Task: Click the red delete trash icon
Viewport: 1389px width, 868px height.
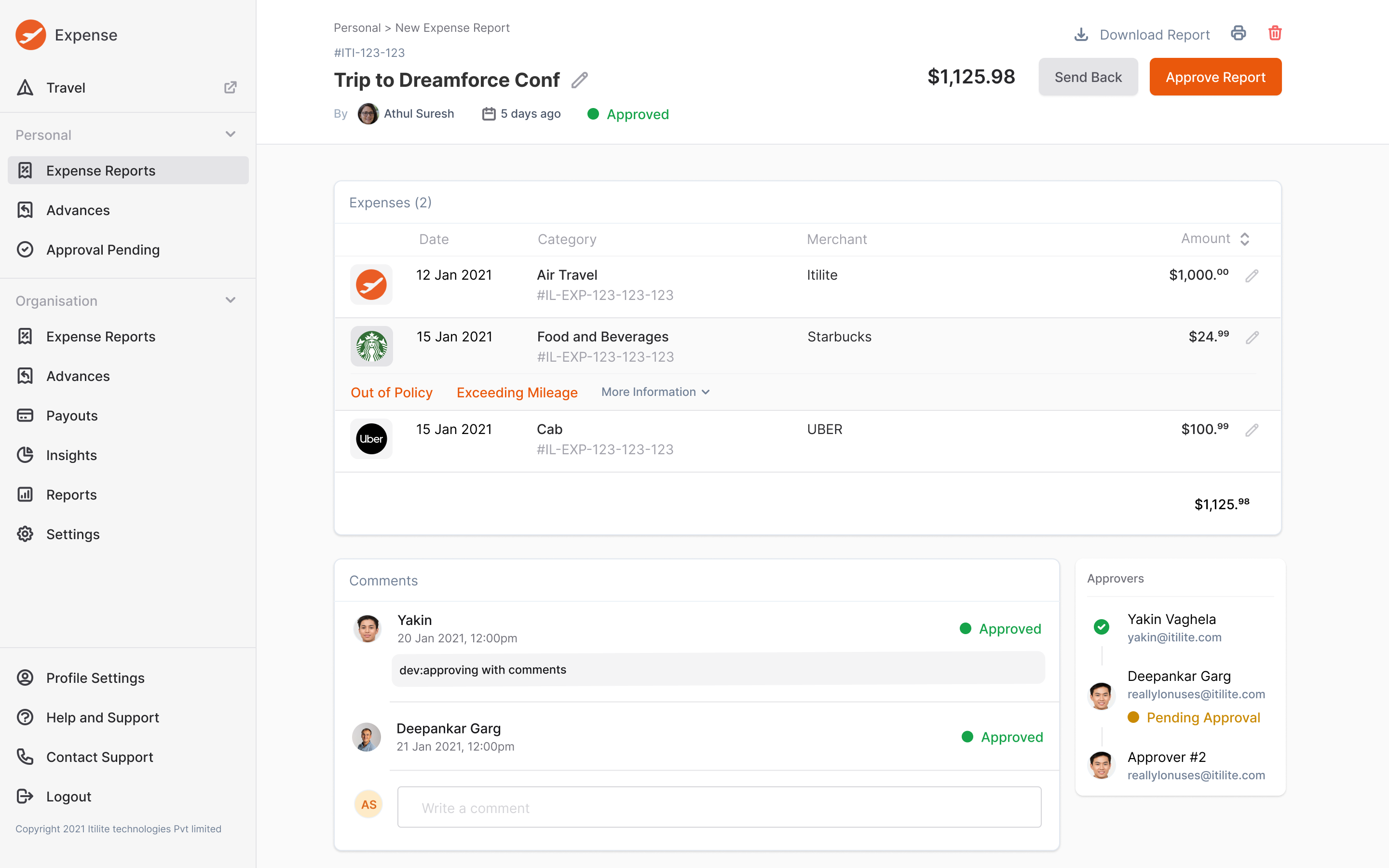Action: (1275, 33)
